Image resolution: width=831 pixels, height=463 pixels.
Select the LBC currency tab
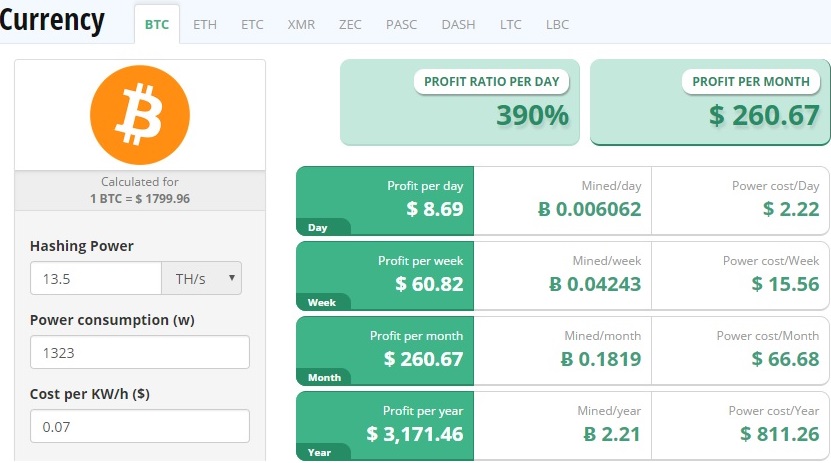pos(557,24)
